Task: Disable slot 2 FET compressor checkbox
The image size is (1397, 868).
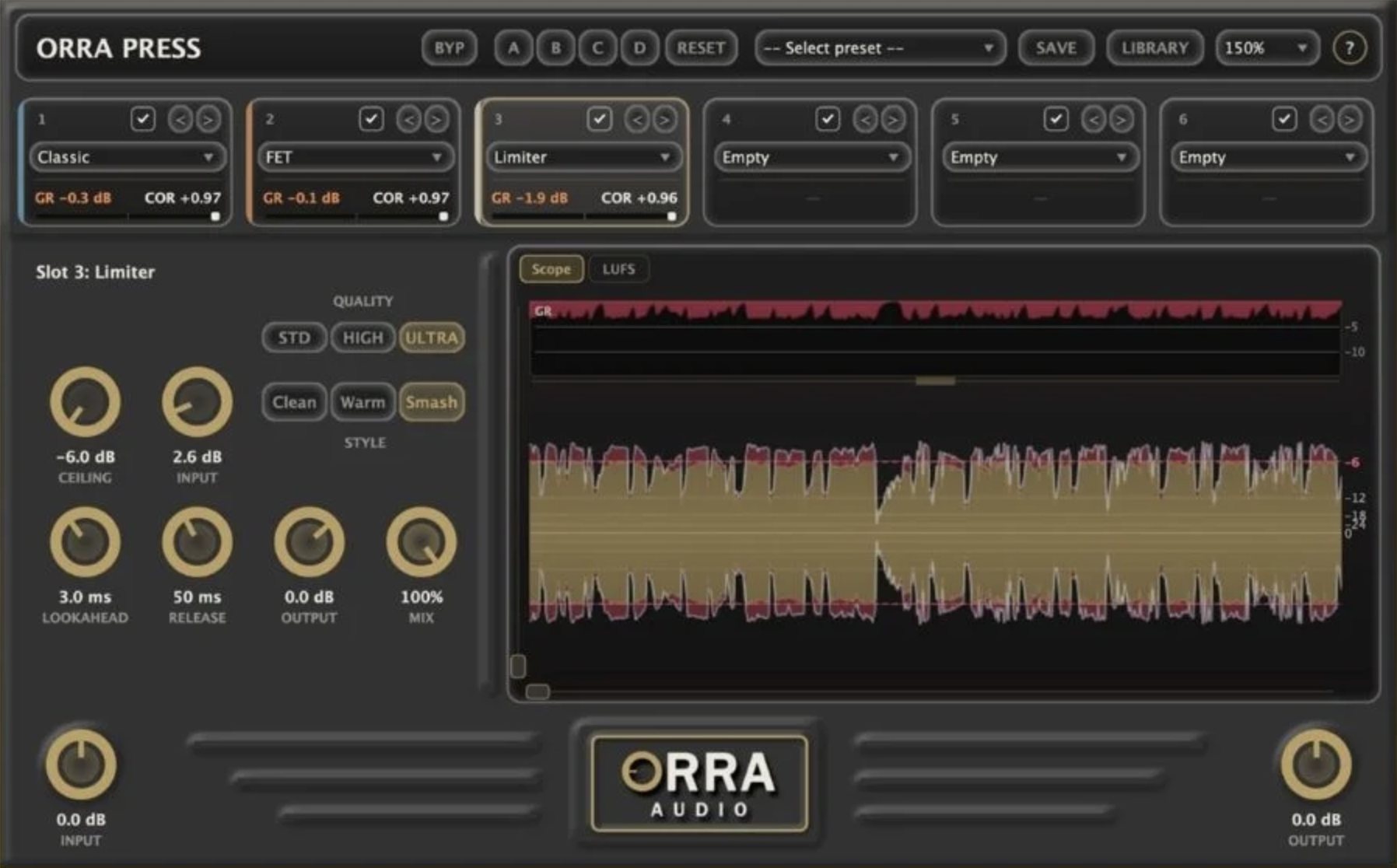Action: pyautogui.click(x=371, y=119)
